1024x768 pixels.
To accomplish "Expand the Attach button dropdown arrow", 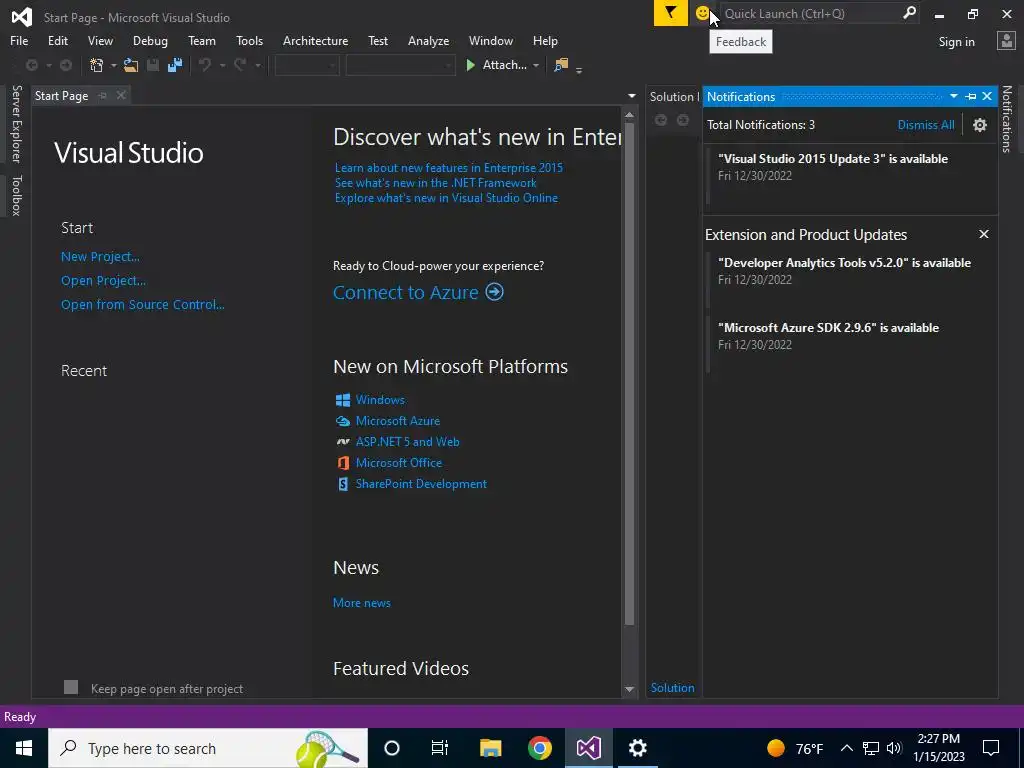I will click(x=536, y=65).
